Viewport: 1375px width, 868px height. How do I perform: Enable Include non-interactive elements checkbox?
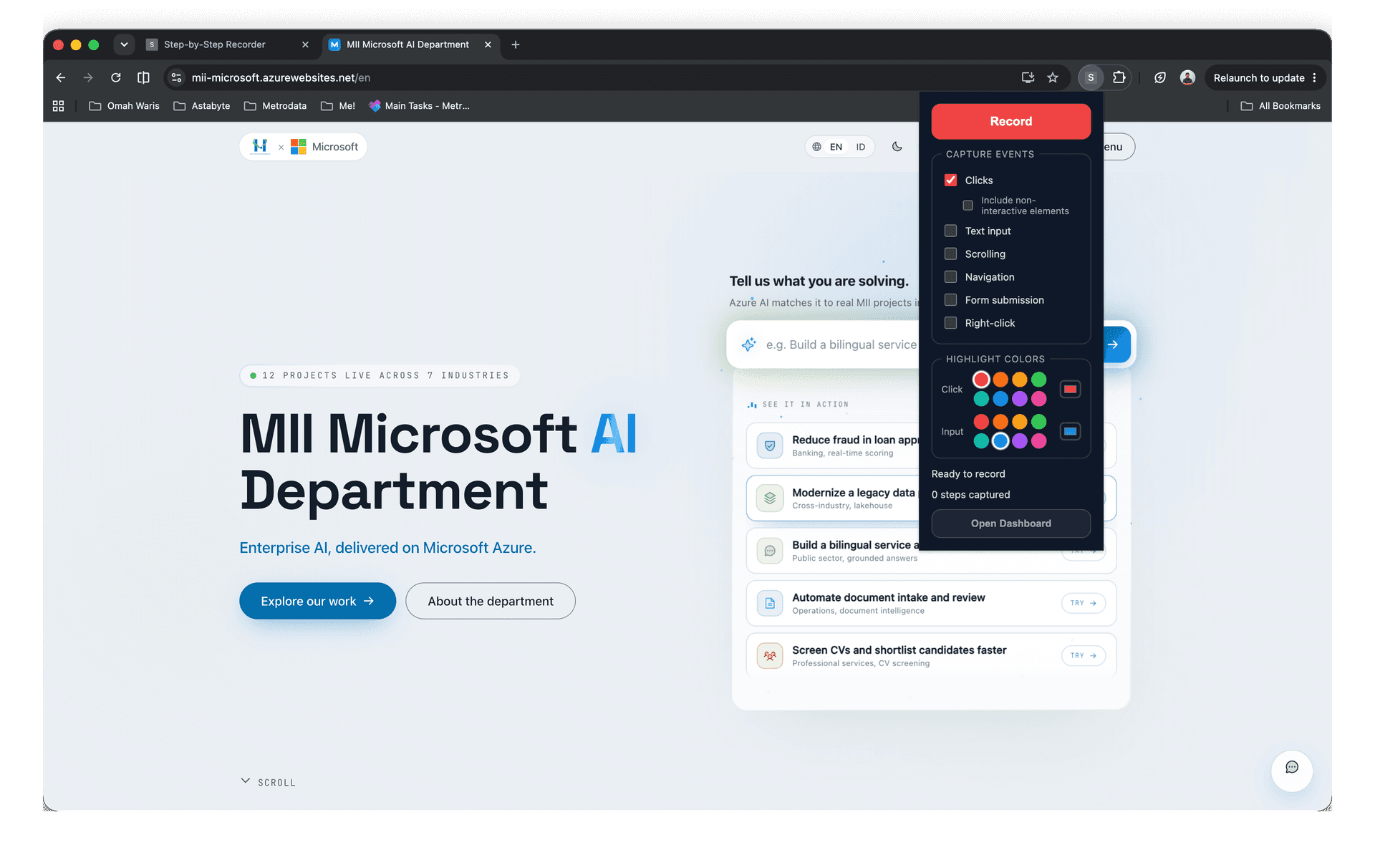[968, 206]
